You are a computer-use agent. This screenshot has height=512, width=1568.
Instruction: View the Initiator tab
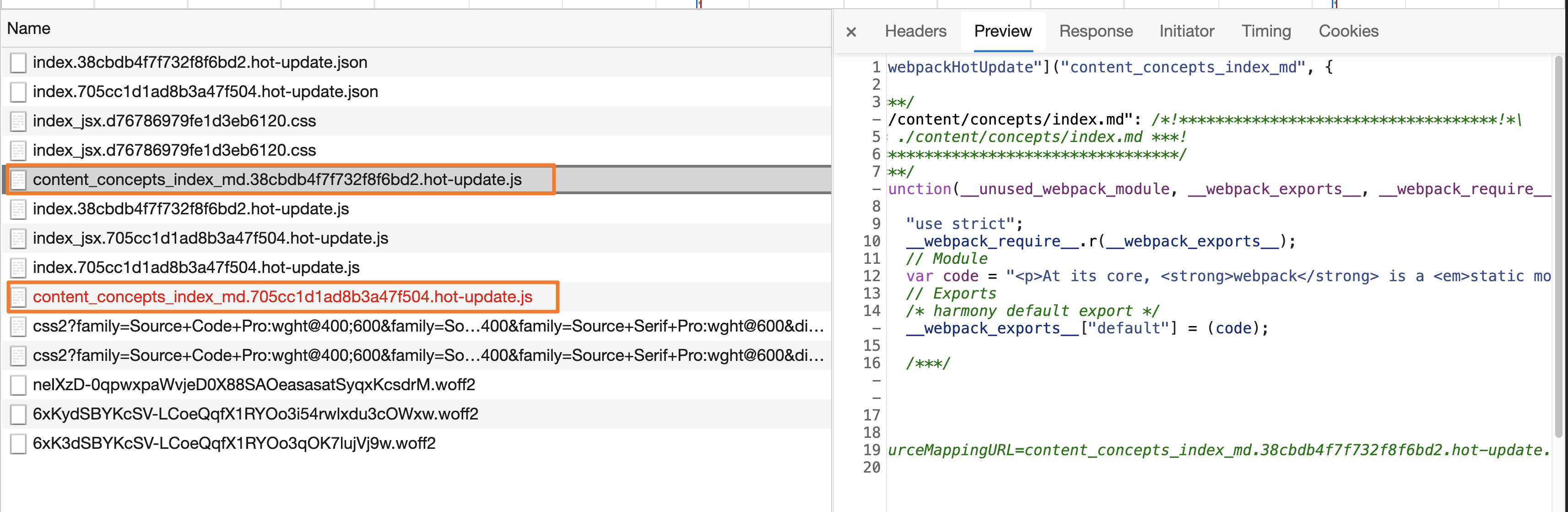tap(1186, 31)
